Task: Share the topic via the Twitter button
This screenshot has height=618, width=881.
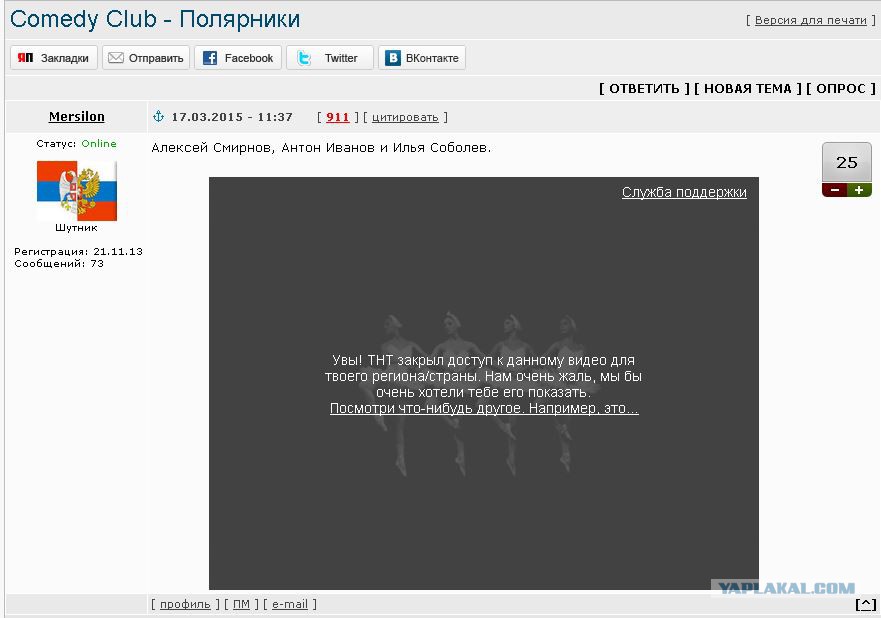Action: (x=330, y=58)
